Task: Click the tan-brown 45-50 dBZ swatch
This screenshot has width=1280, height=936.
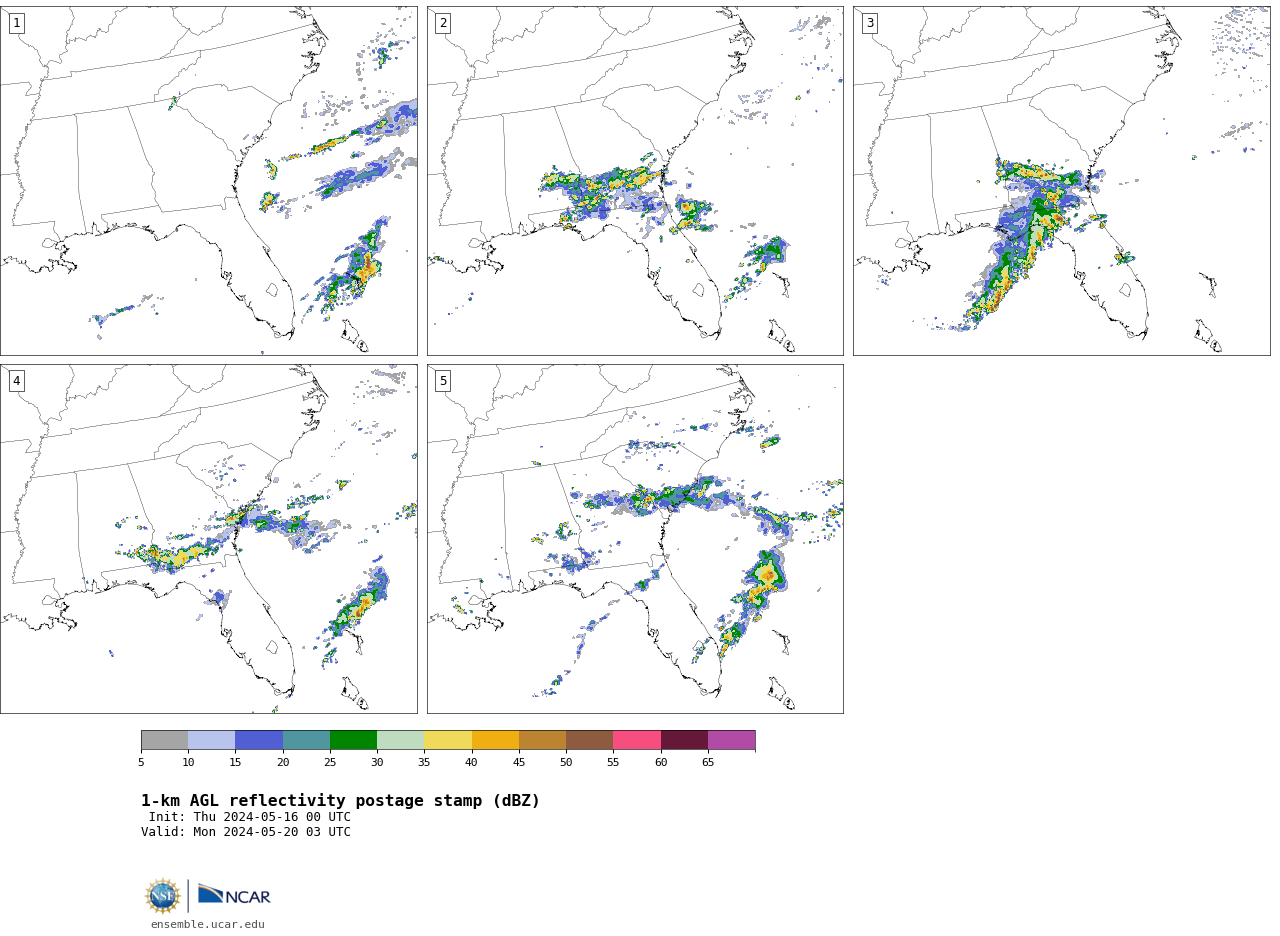Action: 543,740
